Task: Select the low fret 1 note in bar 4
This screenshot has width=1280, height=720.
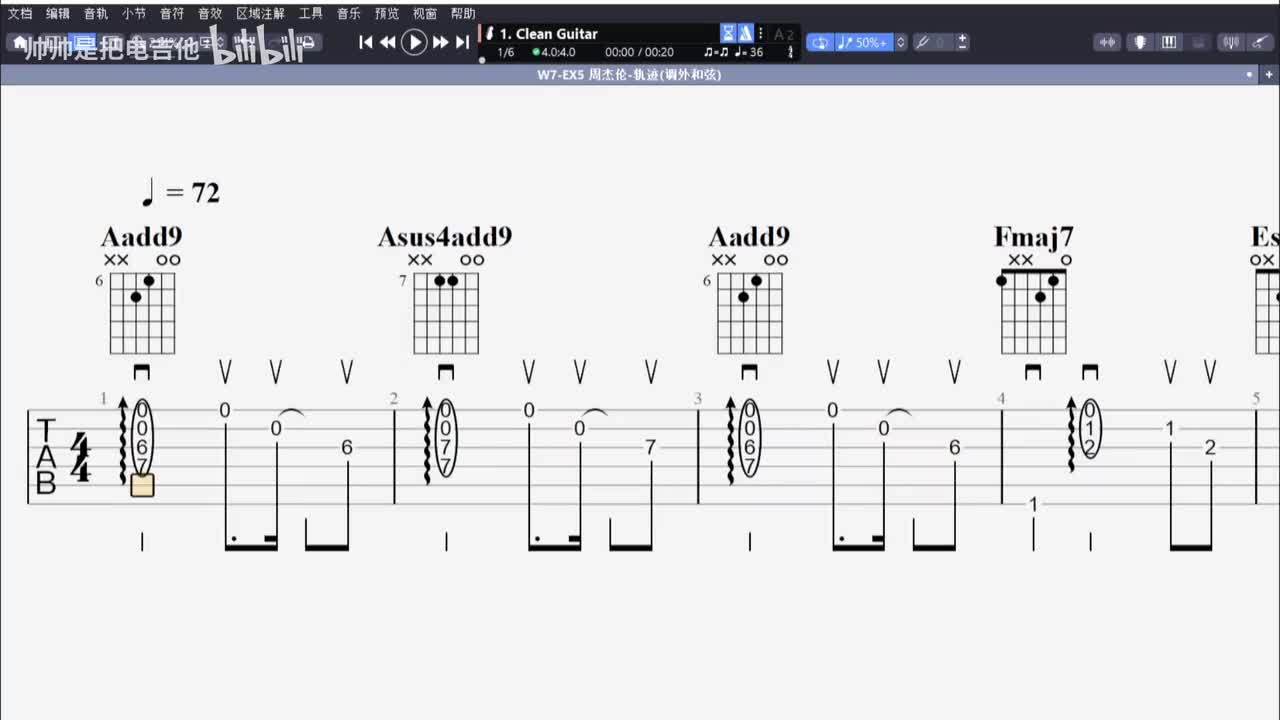Action: tap(1033, 504)
